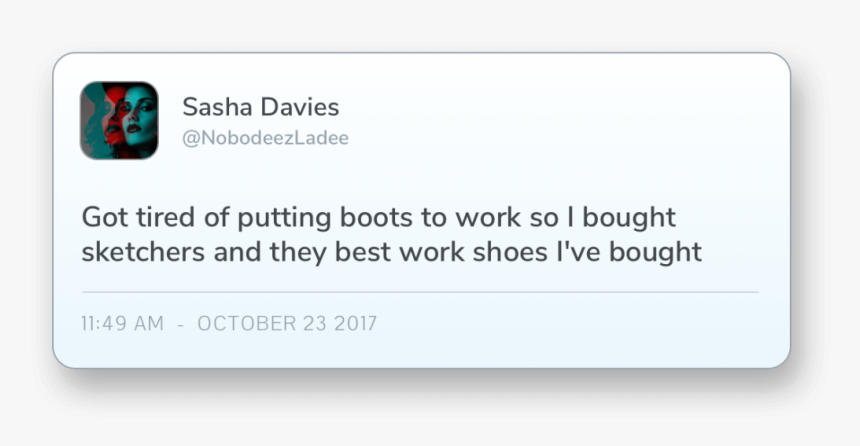Open Sasha Davies' profile picture
Image resolution: width=860 pixels, height=446 pixels.
(119, 121)
